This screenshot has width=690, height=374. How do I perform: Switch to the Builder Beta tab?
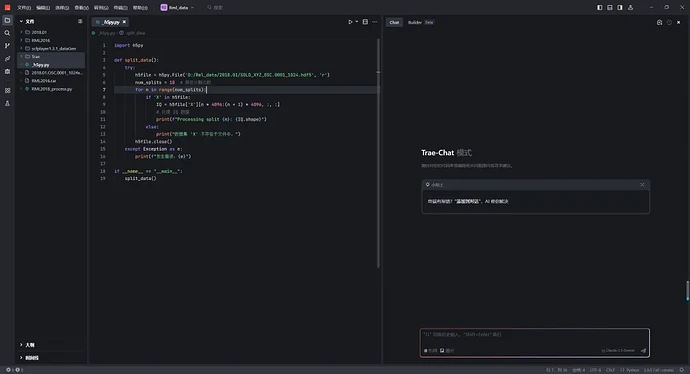click(x=421, y=22)
